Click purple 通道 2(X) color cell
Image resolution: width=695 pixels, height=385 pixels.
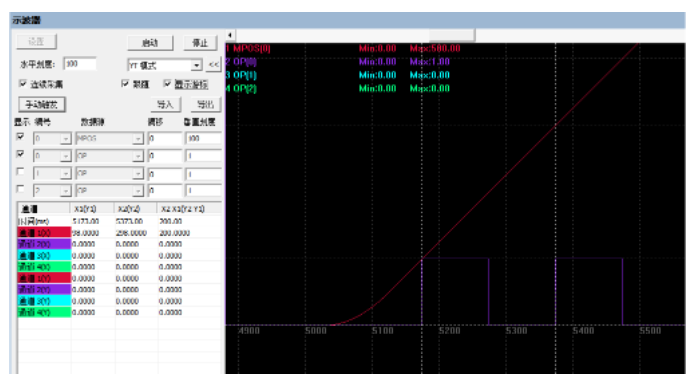[x=44, y=244]
